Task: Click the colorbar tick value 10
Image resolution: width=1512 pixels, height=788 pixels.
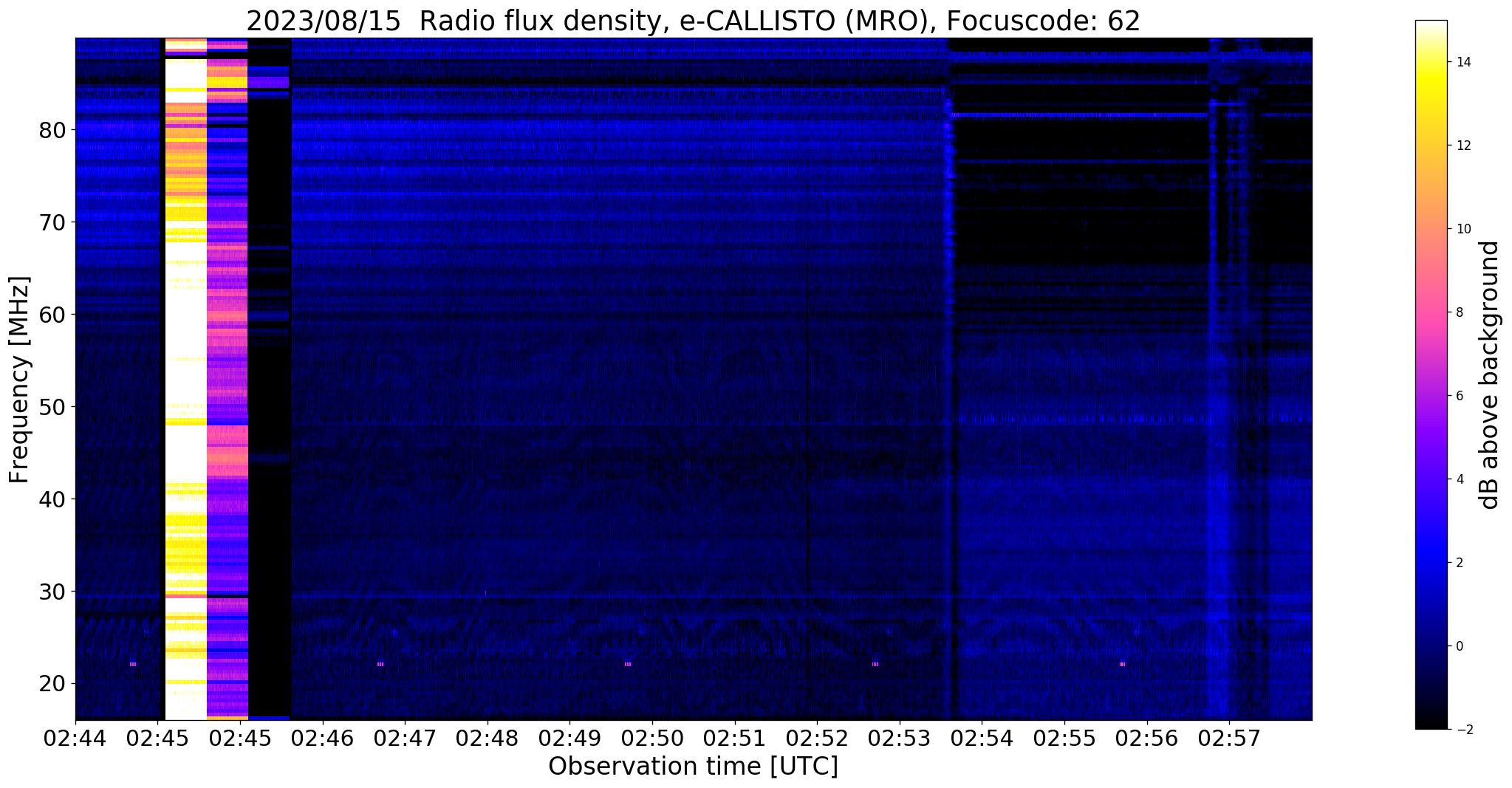Action: [1463, 229]
